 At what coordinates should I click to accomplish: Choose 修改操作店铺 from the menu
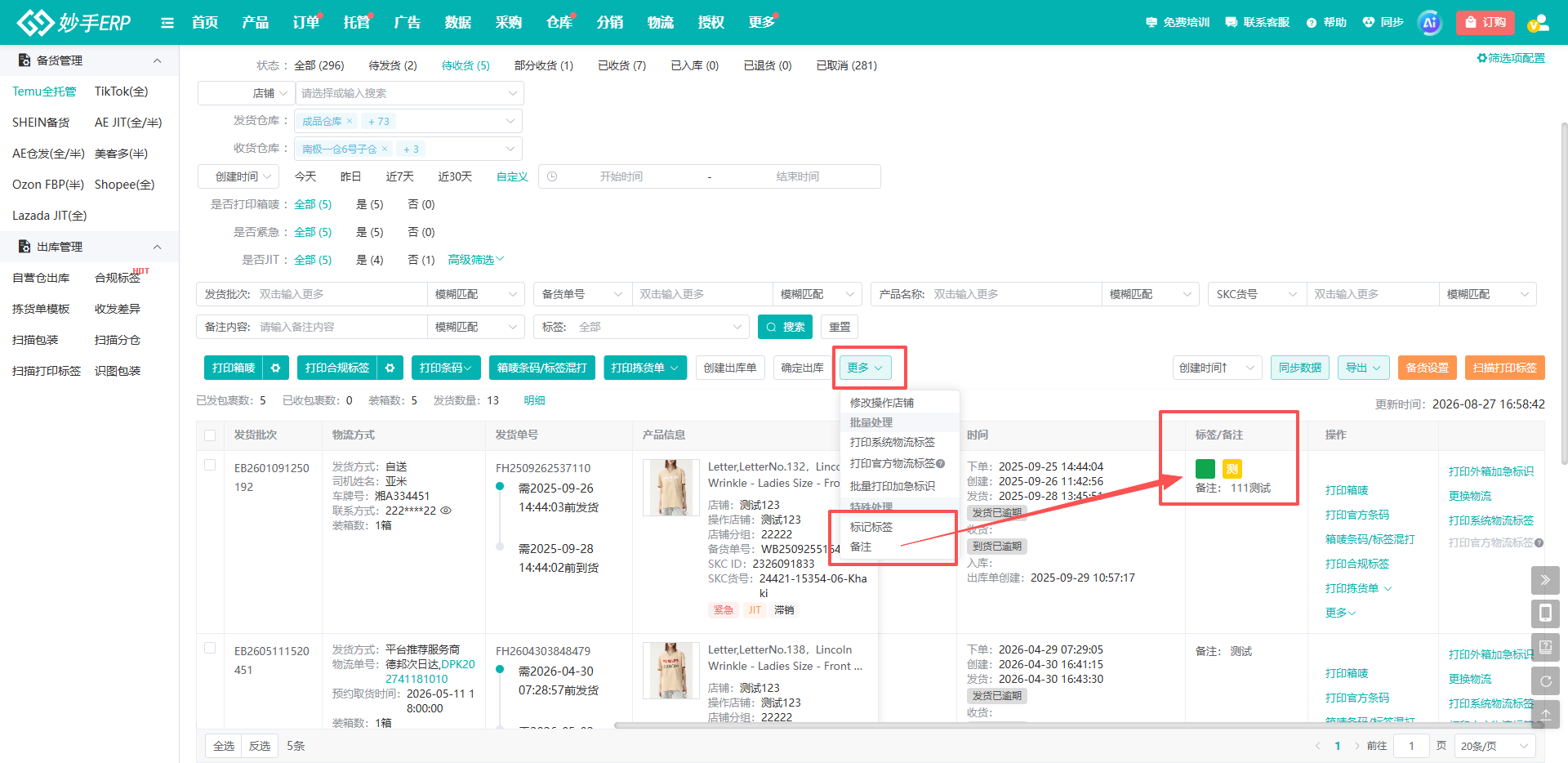[x=882, y=403]
